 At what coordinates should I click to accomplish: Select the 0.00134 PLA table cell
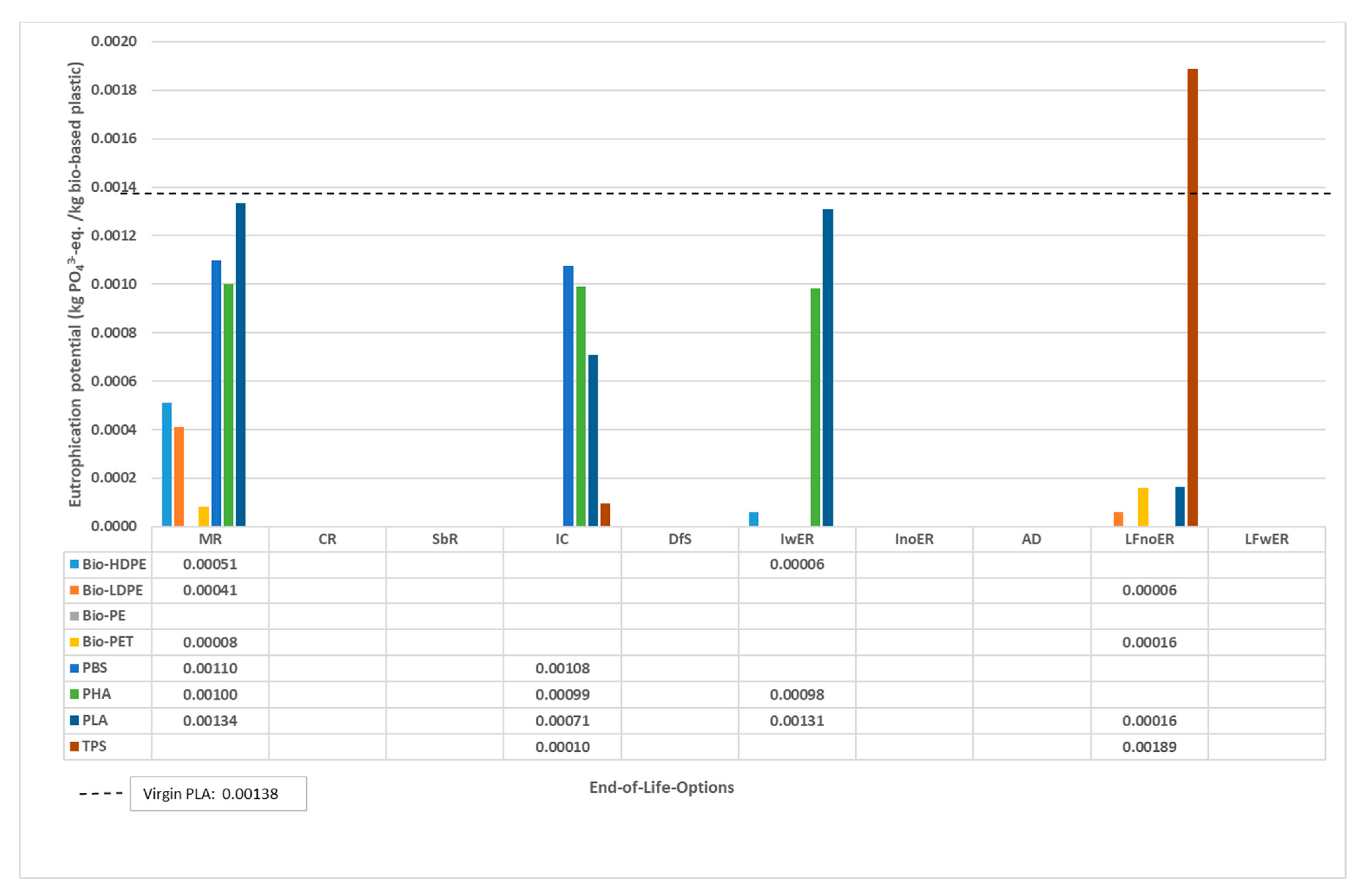click(x=210, y=721)
